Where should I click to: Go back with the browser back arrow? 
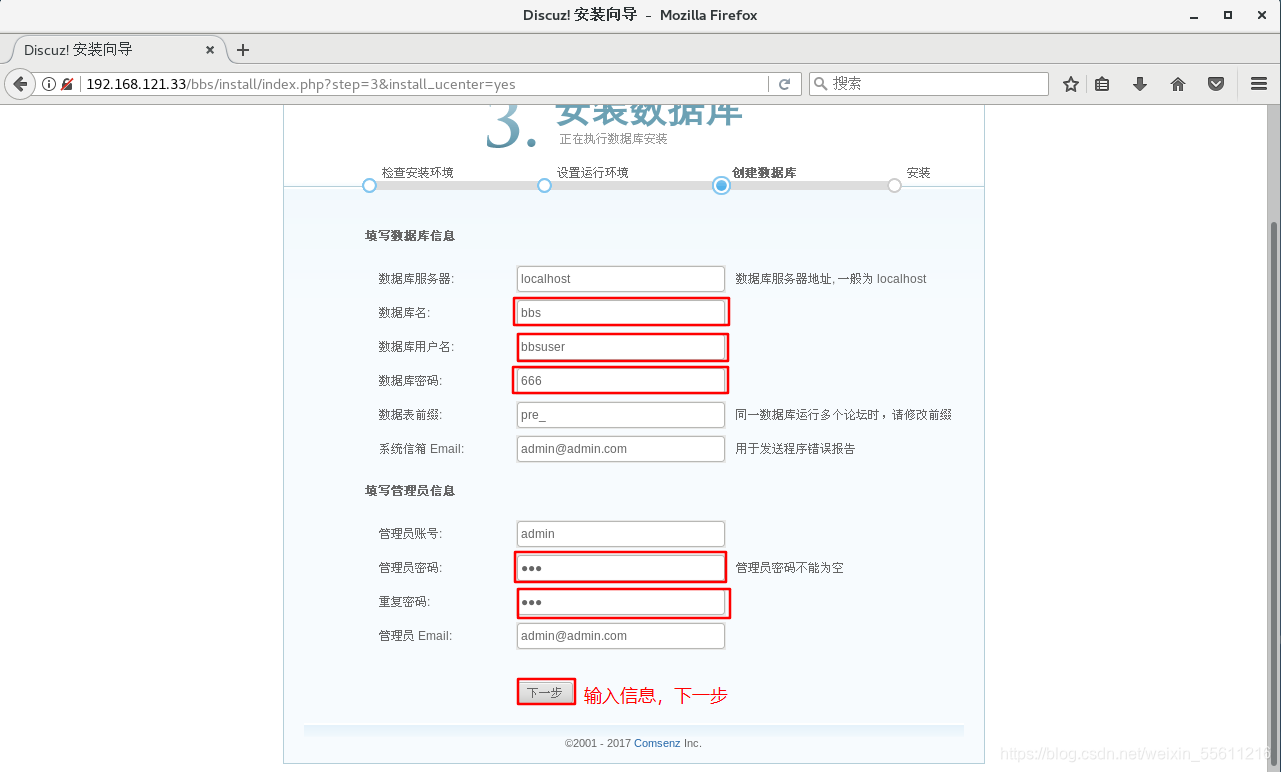pyautogui.click(x=20, y=84)
